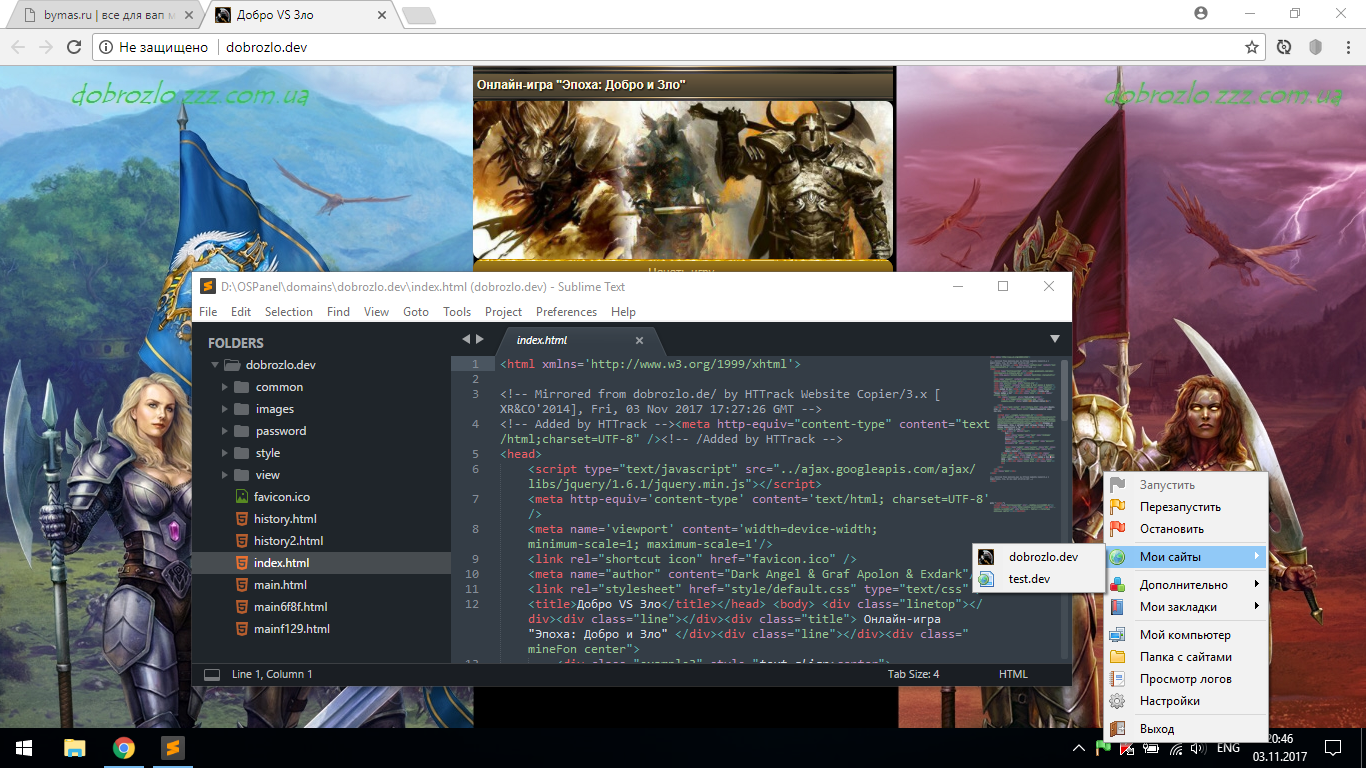
Task: Bookmark this page with the star icon
Action: 1251,47
